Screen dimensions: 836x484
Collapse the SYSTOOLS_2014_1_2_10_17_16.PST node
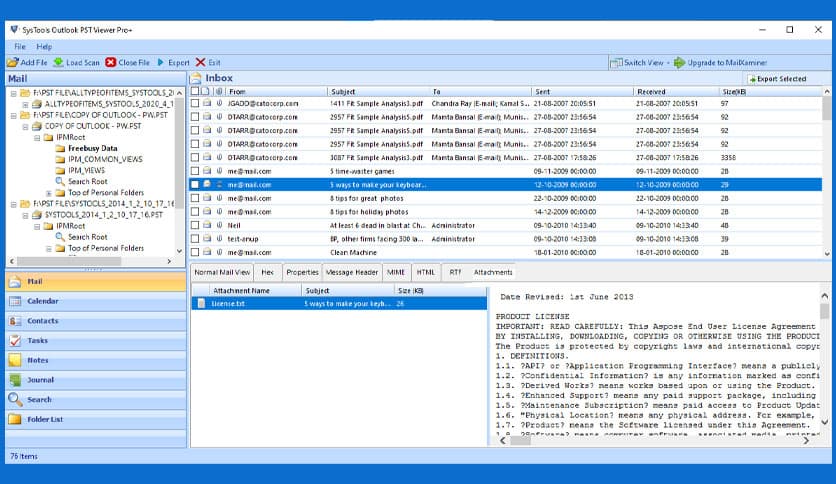coord(25,215)
